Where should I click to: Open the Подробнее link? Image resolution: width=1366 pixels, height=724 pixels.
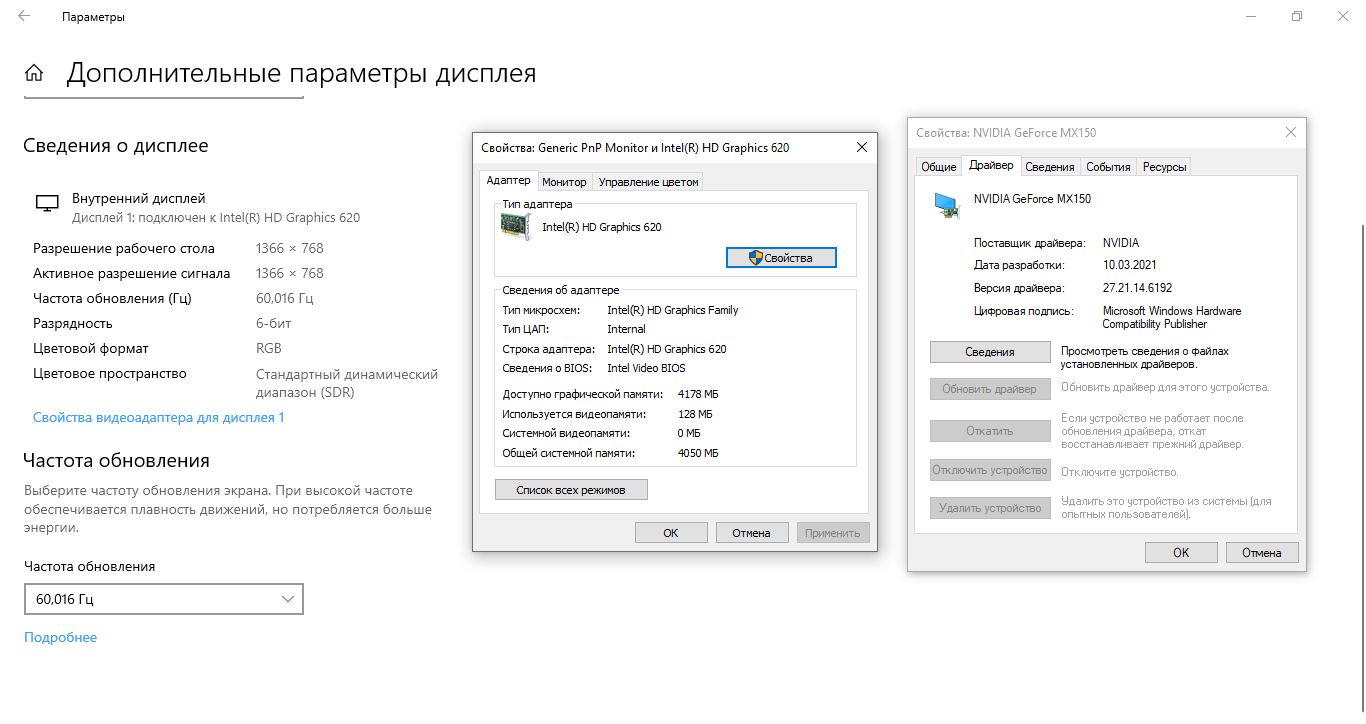(60, 637)
